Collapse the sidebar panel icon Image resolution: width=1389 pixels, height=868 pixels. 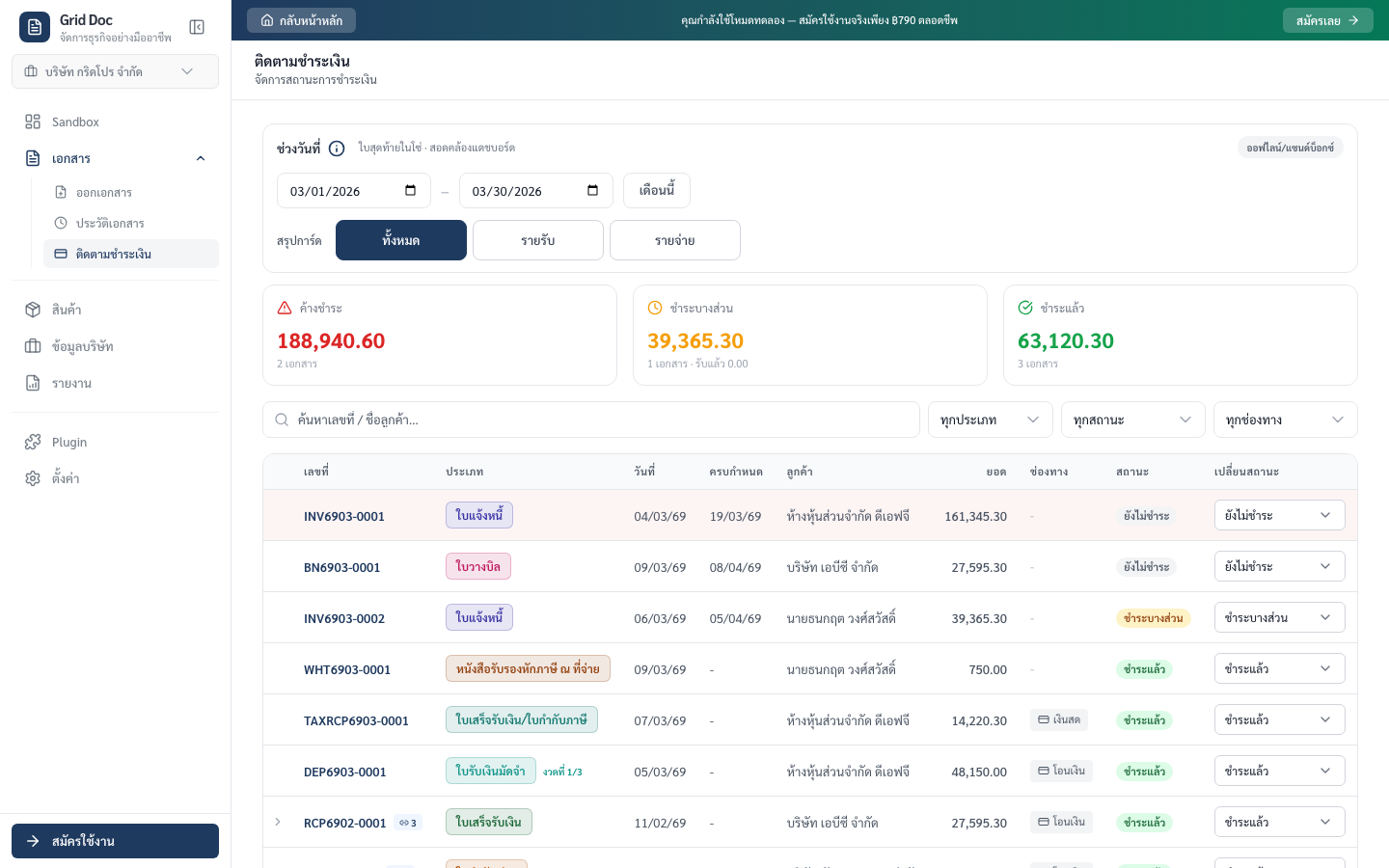197,27
